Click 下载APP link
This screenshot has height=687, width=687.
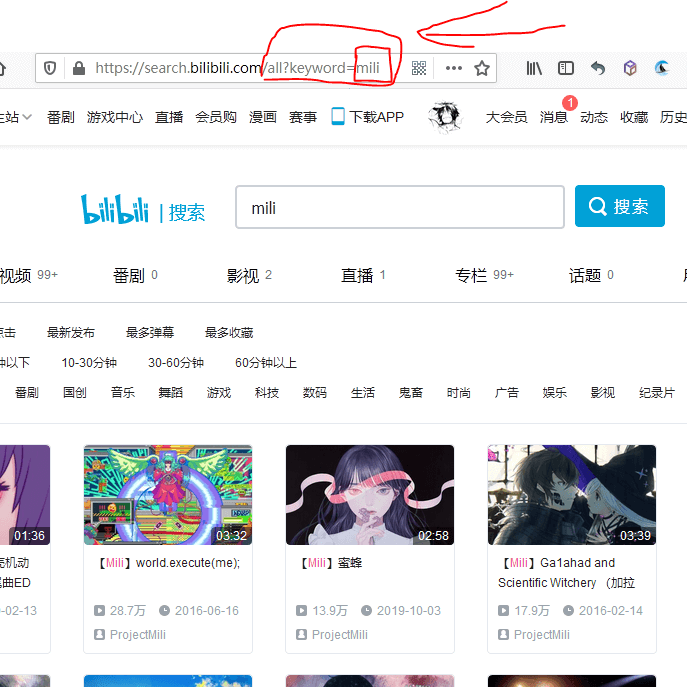[x=376, y=117]
